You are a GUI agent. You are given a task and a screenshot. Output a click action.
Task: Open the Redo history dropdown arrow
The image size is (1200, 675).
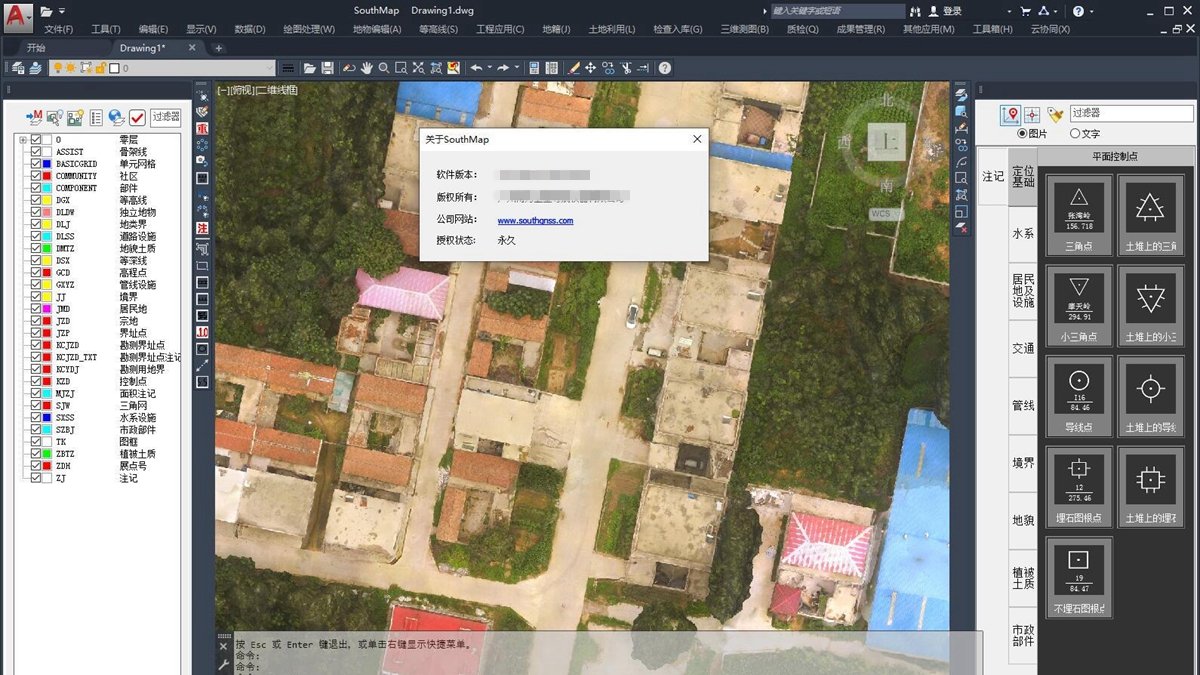click(x=516, y=68)
